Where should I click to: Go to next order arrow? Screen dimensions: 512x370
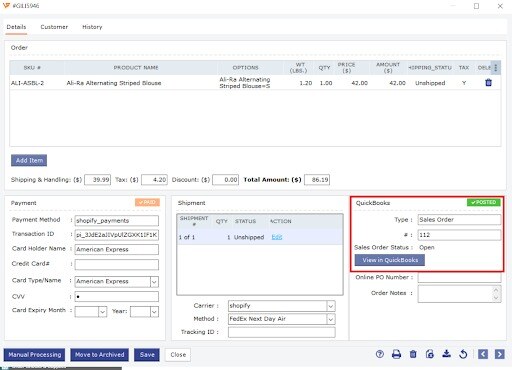tap(499, 354)
